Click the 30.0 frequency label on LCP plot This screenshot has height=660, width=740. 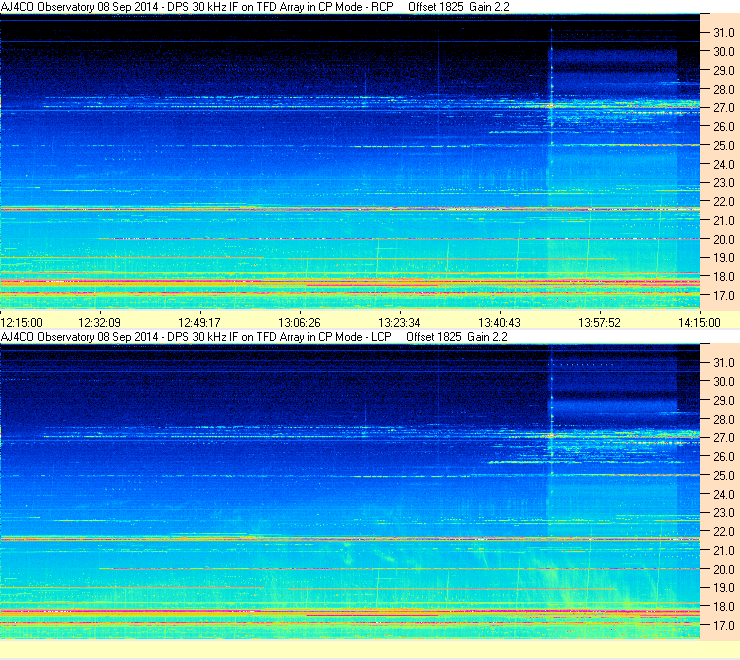[x=723, y=382]
